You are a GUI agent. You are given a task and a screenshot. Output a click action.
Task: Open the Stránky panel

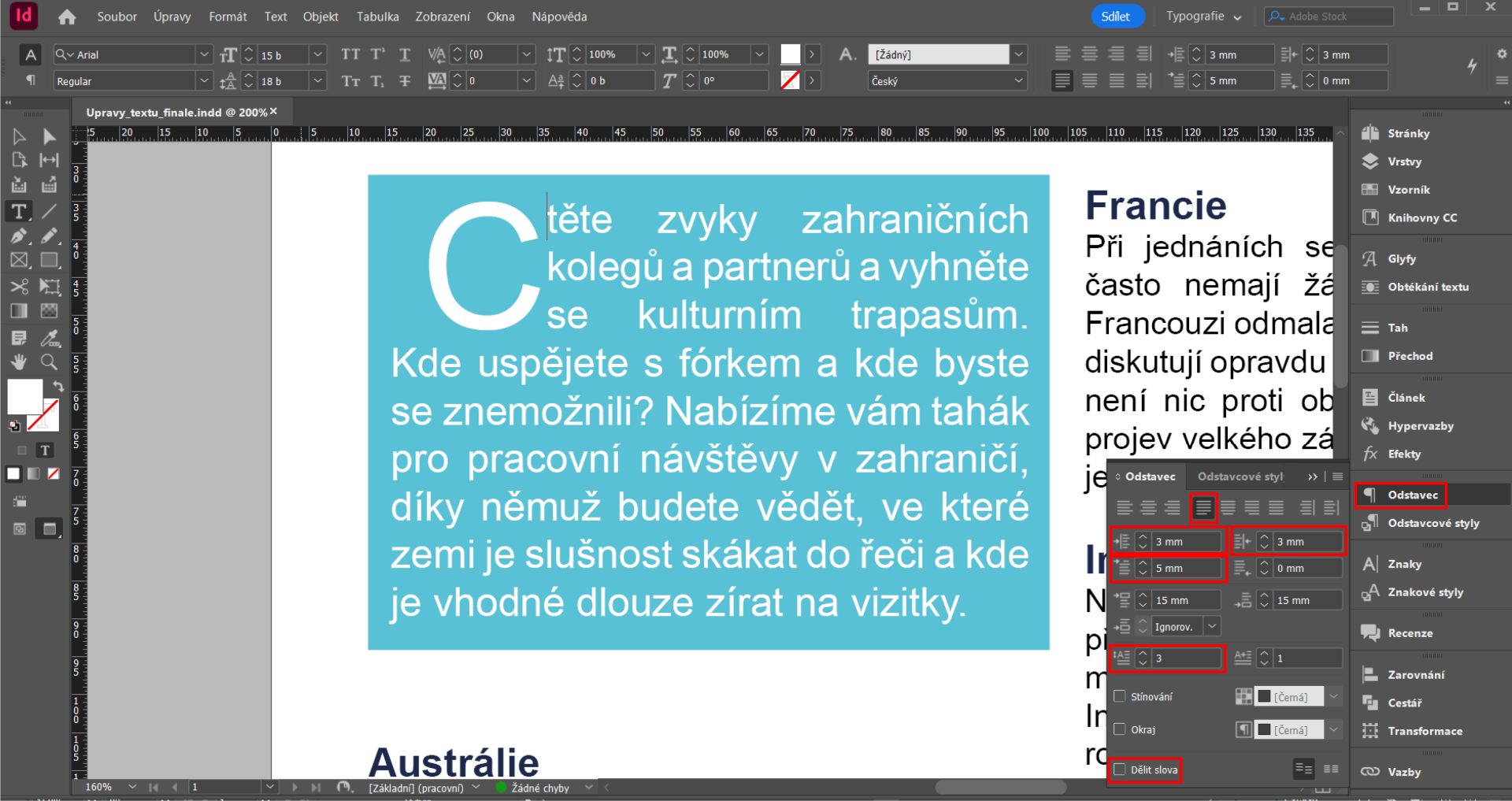point(1408,133)
